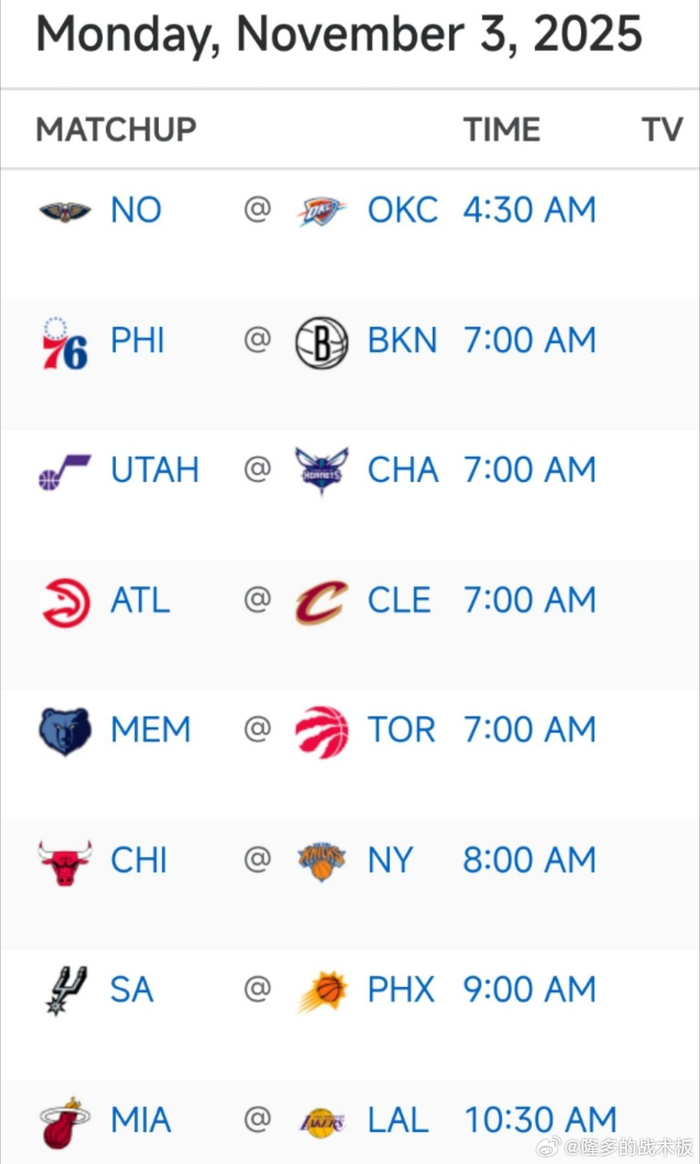Click the Philadelphia 76ers logo
The height and width of the screenshot is (1164, 700).
64,339
